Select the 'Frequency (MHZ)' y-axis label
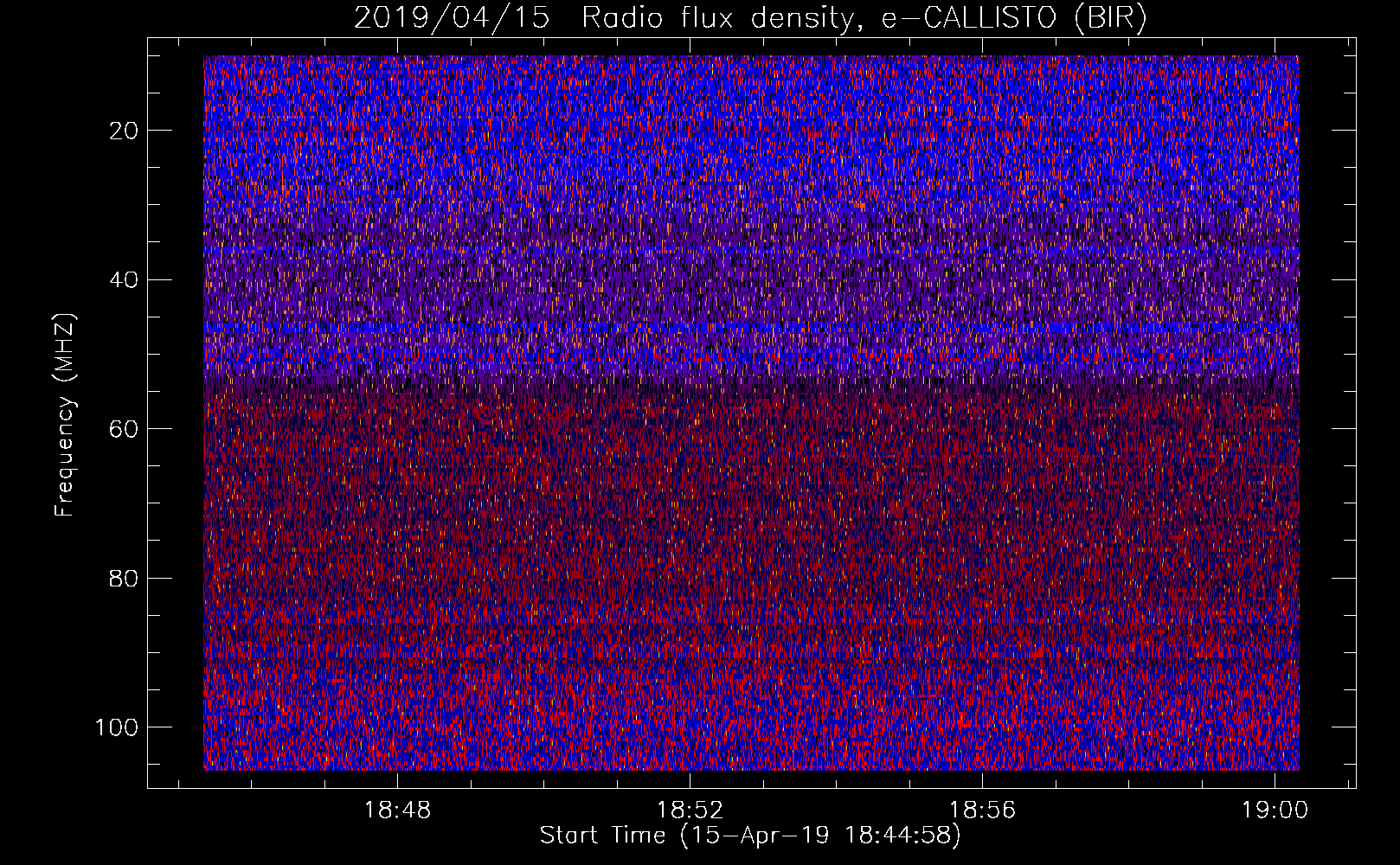This screenshot has height=865, width=1400. point(65,414)
